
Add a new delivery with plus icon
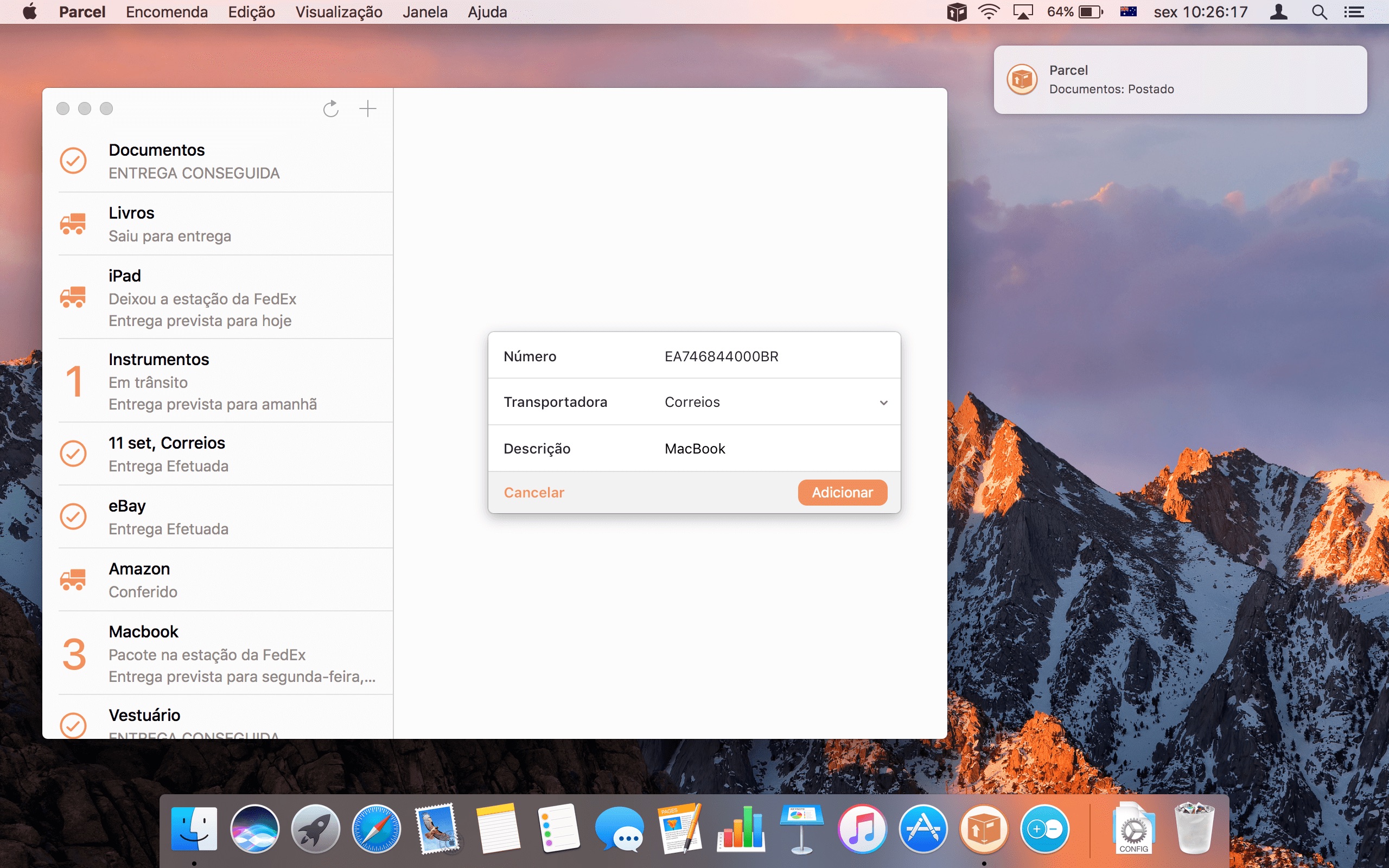(367, 108)
